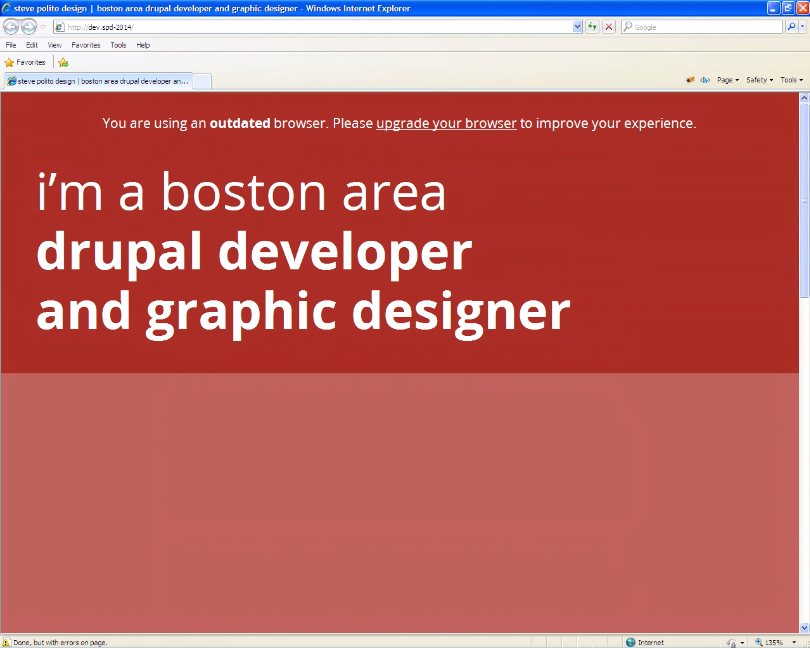Click the Internet zone globe icon

coord(630,642)
